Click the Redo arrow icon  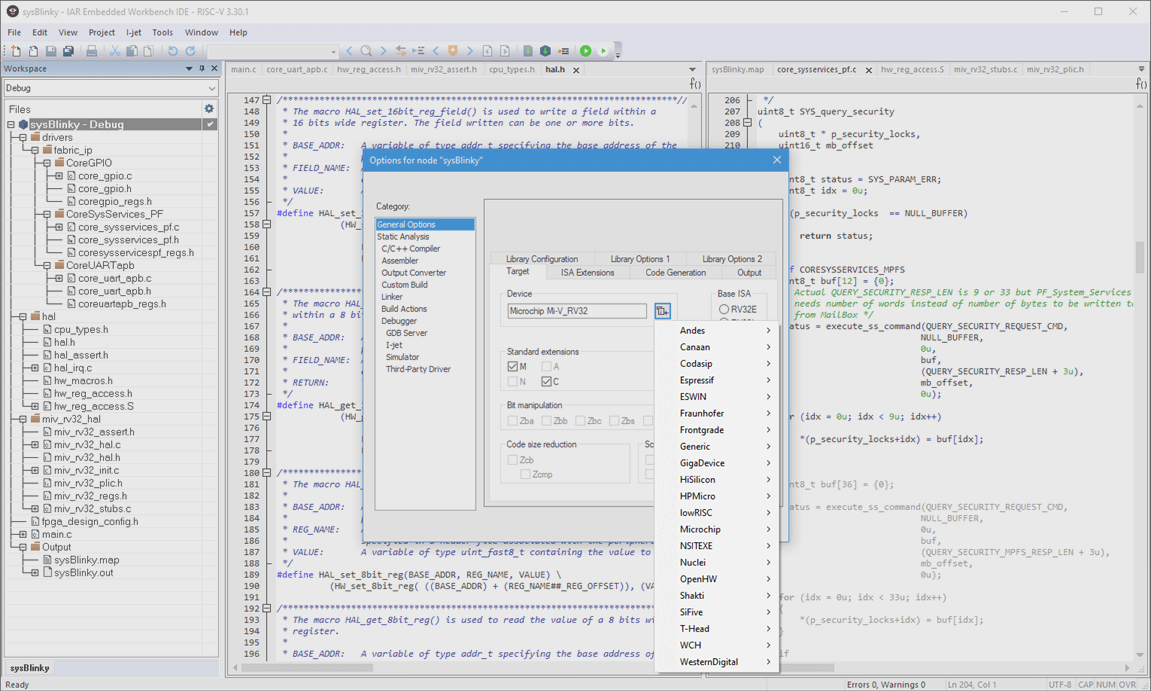pyautogui.click(x=190, y=51)
